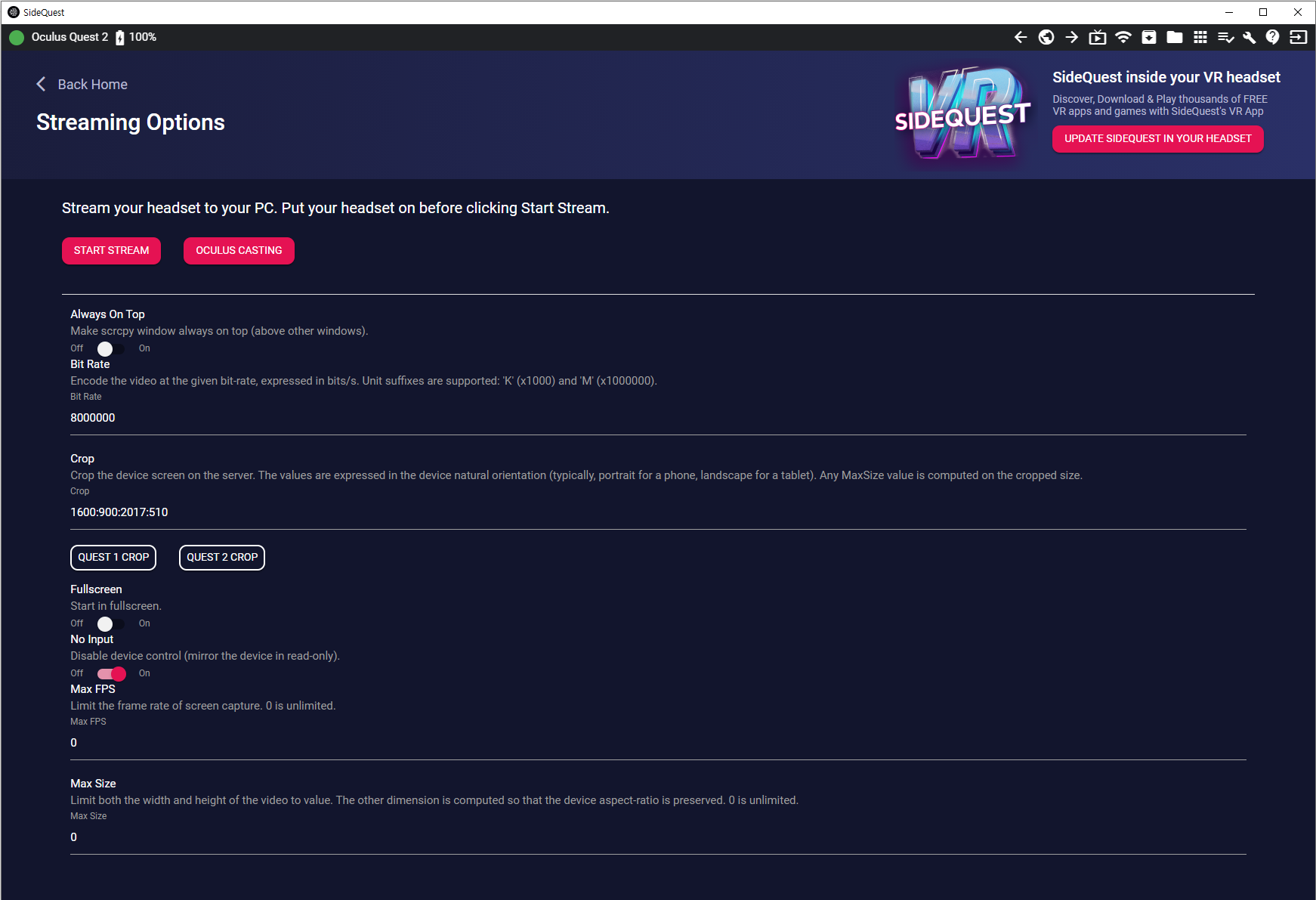Screen dimensions: 1316x900
Task: Click the back arrow navigation icon
Action: pyautogui.click(x=1021, y=37)
